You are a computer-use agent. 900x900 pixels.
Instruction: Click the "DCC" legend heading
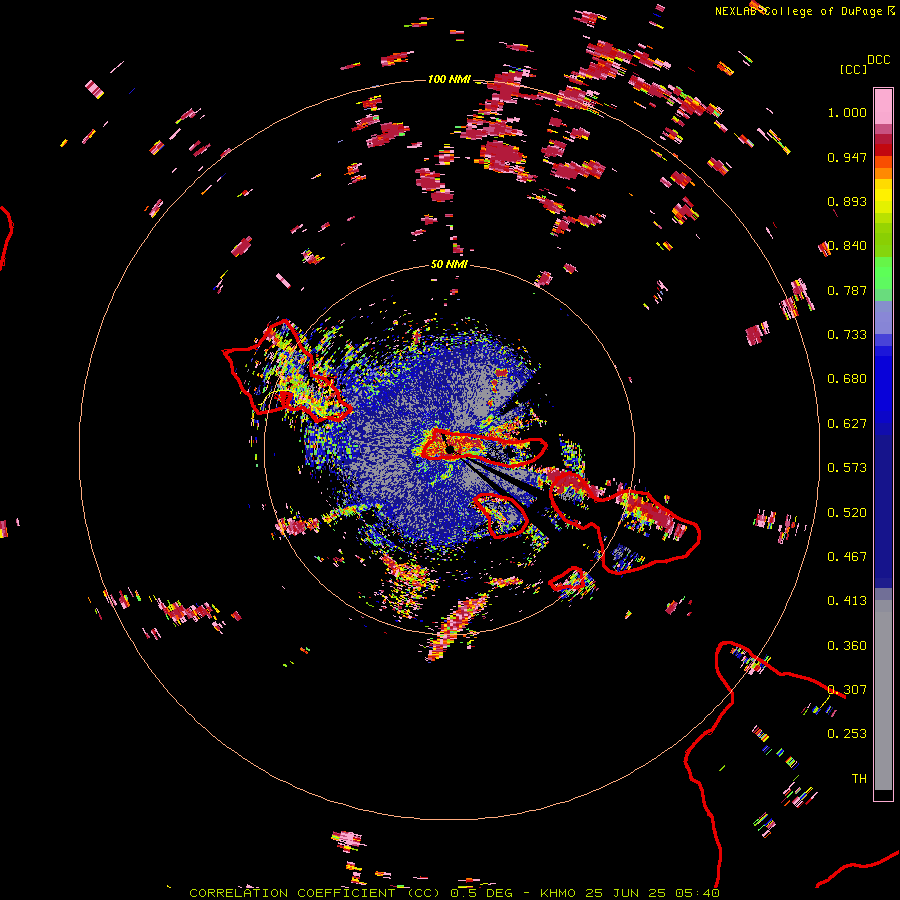(x=879, y=60)
